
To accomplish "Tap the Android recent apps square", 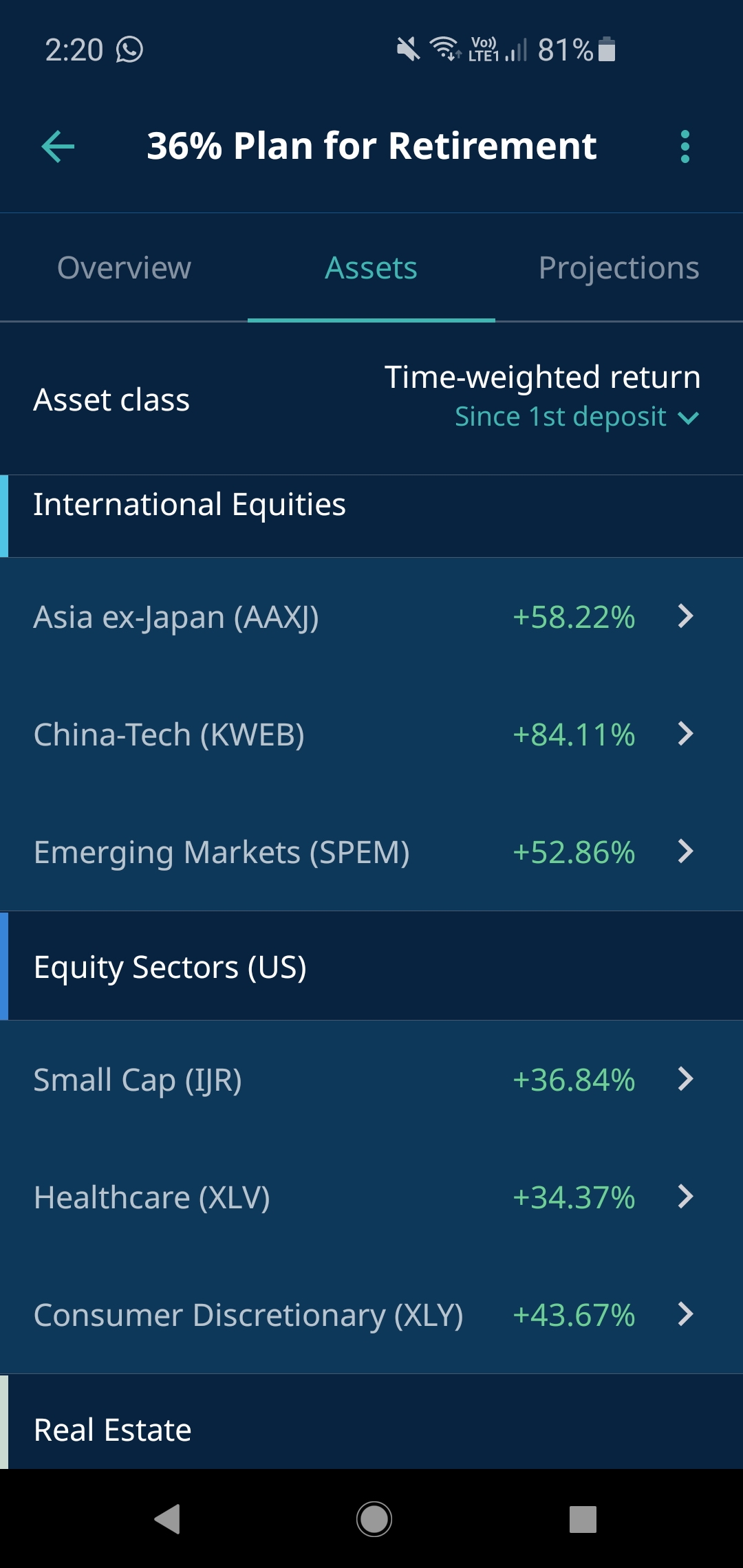I will 583,1519.
